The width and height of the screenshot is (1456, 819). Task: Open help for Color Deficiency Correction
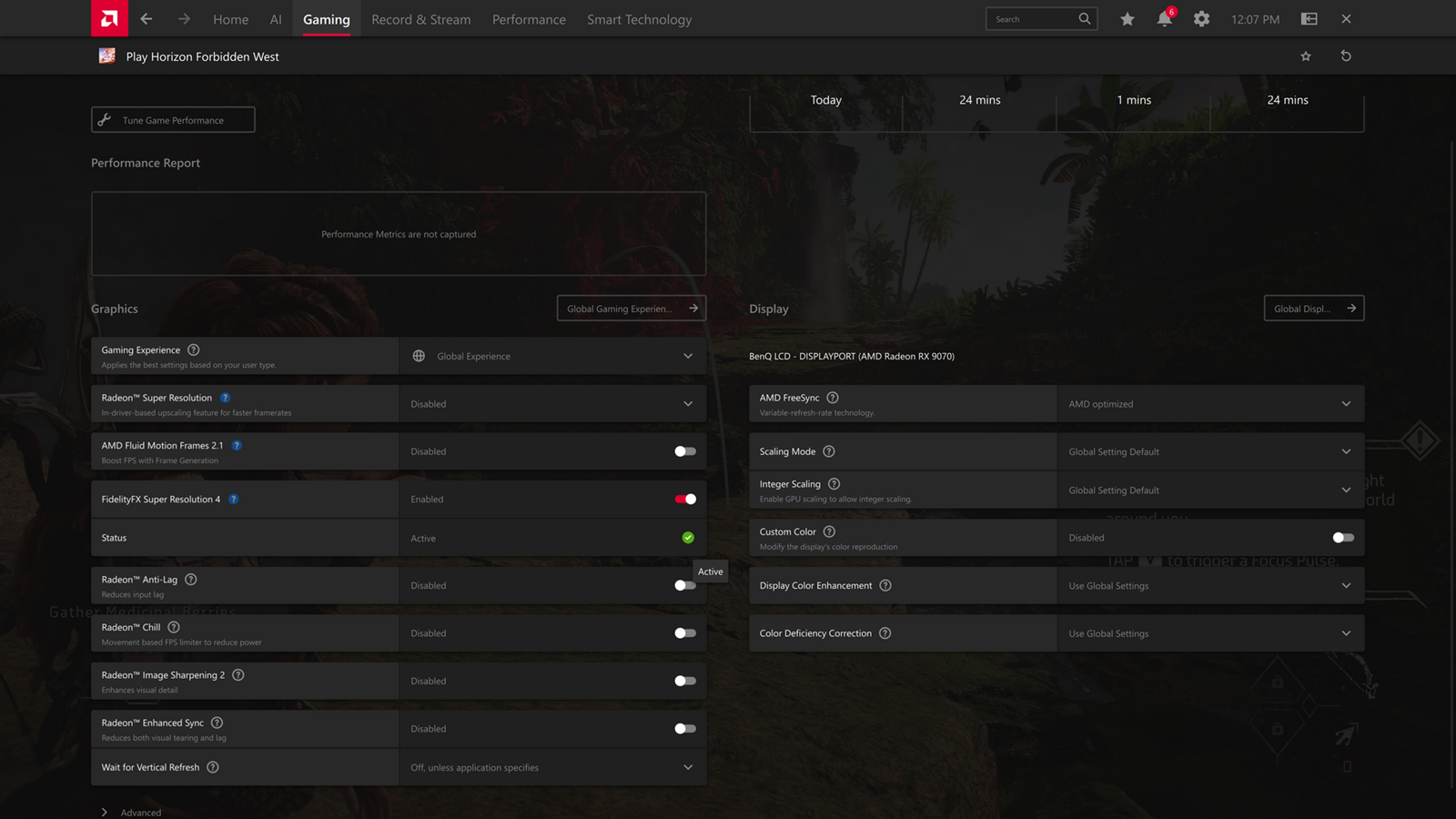click(x=885, y=633)
